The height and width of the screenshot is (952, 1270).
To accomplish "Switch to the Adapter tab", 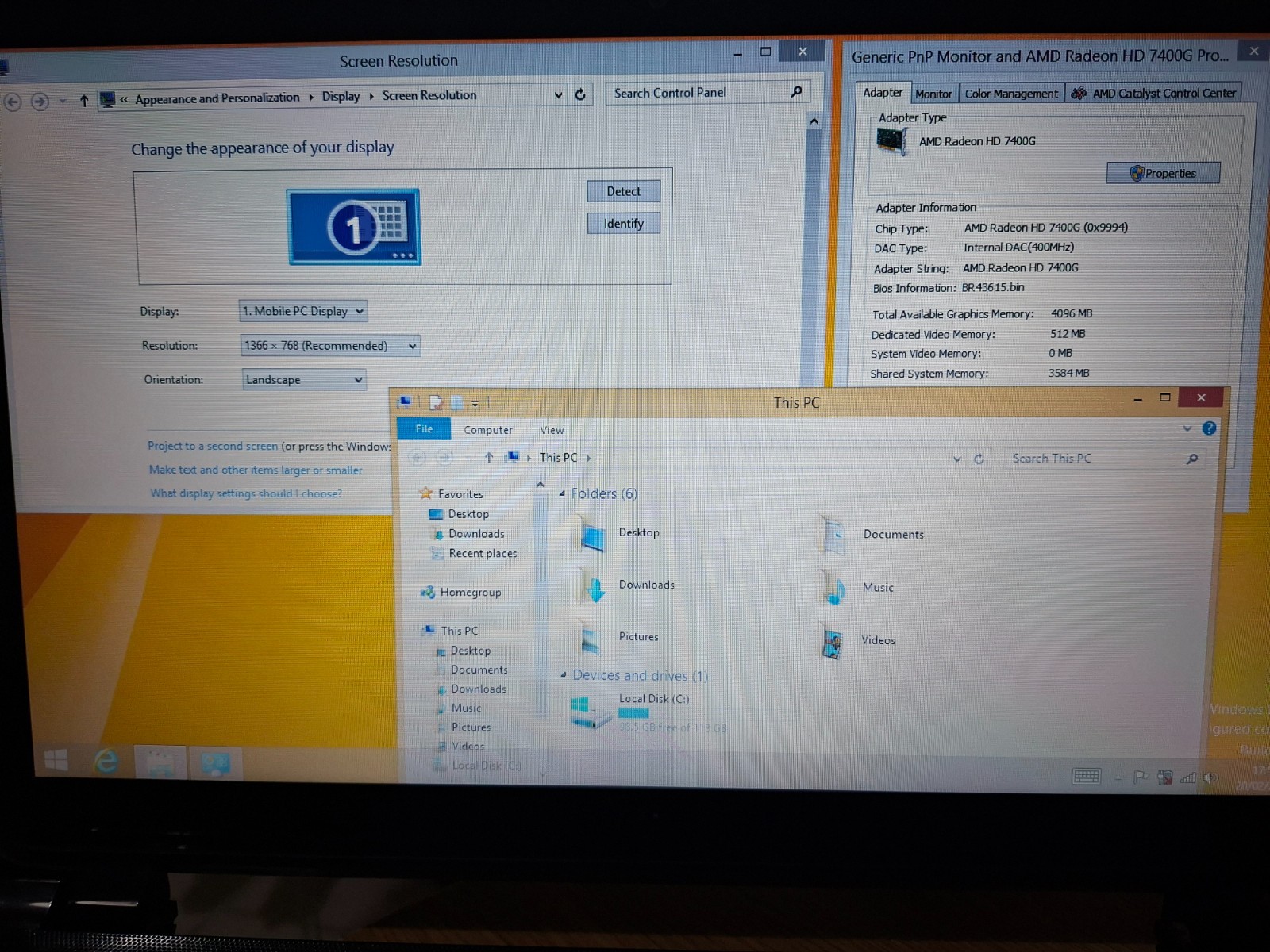I will (883, 93).
